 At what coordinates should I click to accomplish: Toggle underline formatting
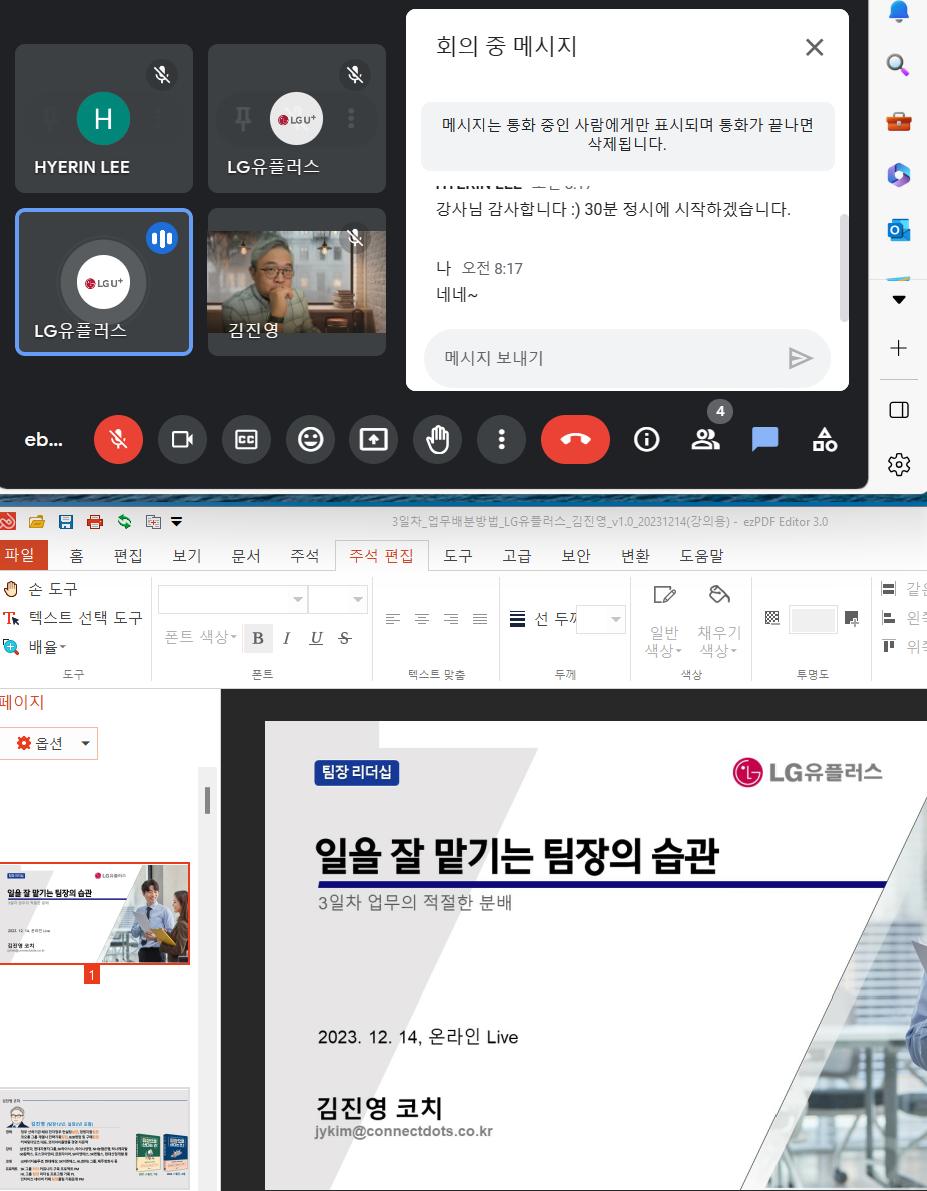tap(316, 638)
